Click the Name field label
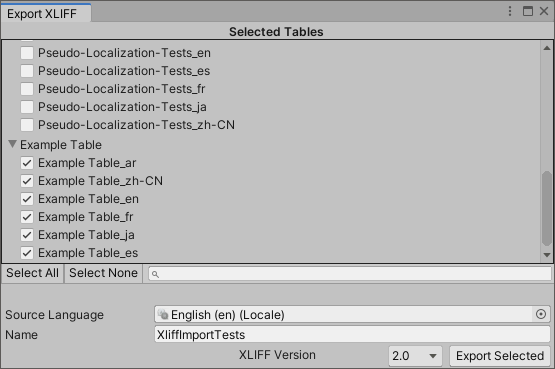This screenshot has height=369, width=555. click(x=22, y=335)
